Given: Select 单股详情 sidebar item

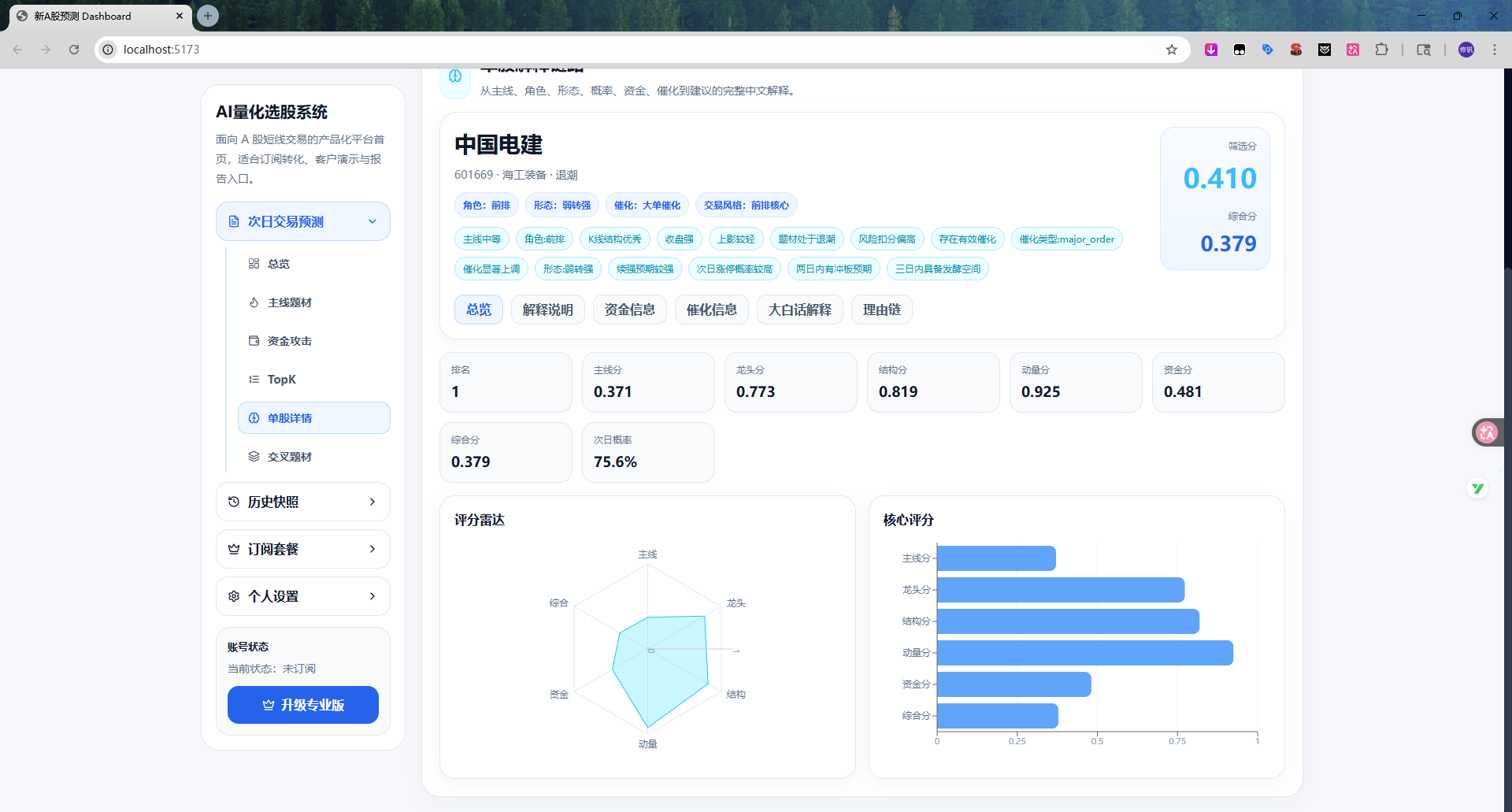Looking at the screenshot, I should [314, 418].
